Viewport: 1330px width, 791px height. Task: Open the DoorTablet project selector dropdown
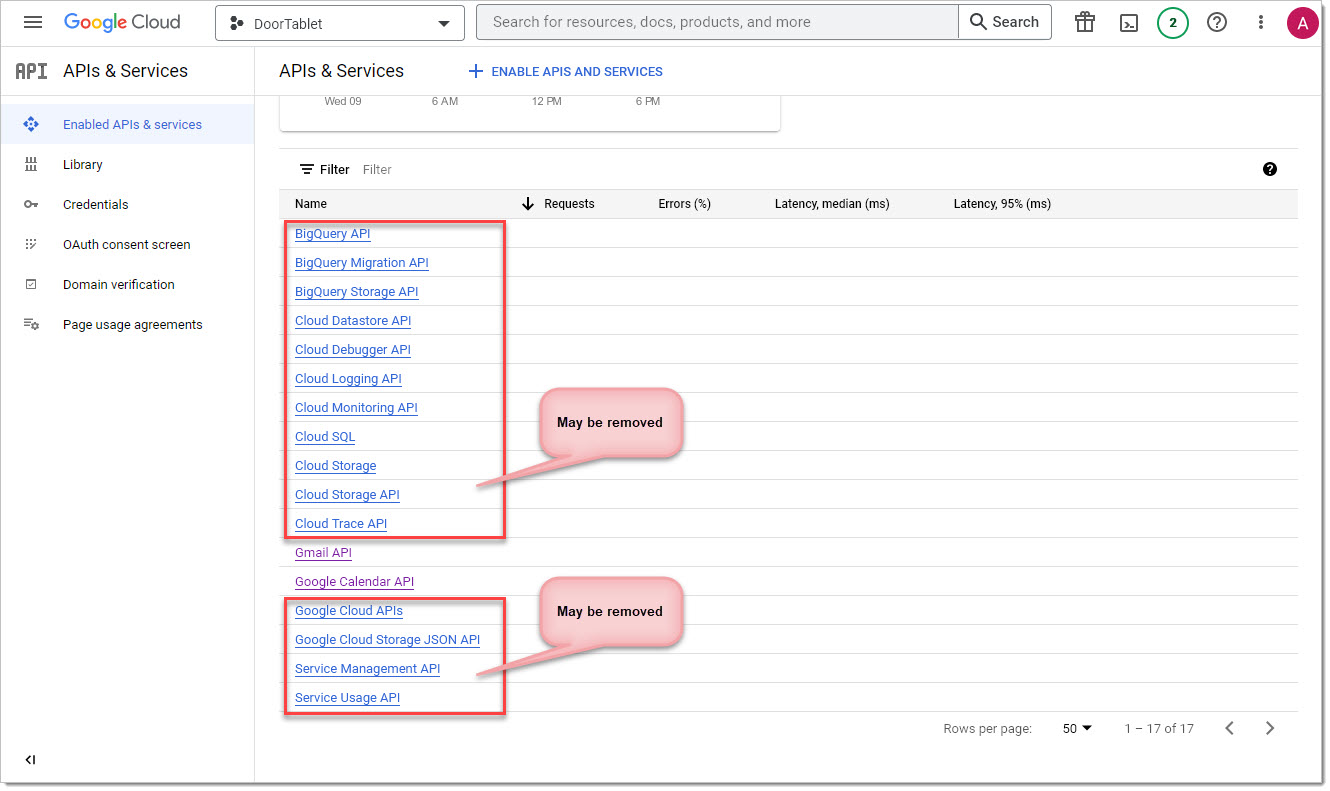click(x=340, y=23)
